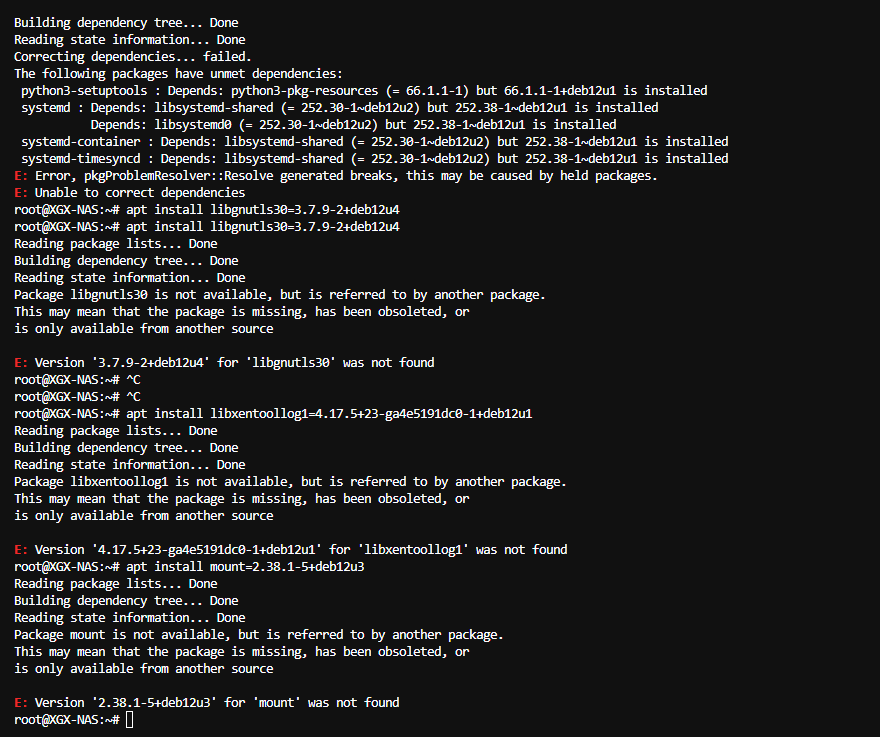Click the libxentoollog1 version not found error
Viewport: 880px width, 737px height.
(291, 550)
